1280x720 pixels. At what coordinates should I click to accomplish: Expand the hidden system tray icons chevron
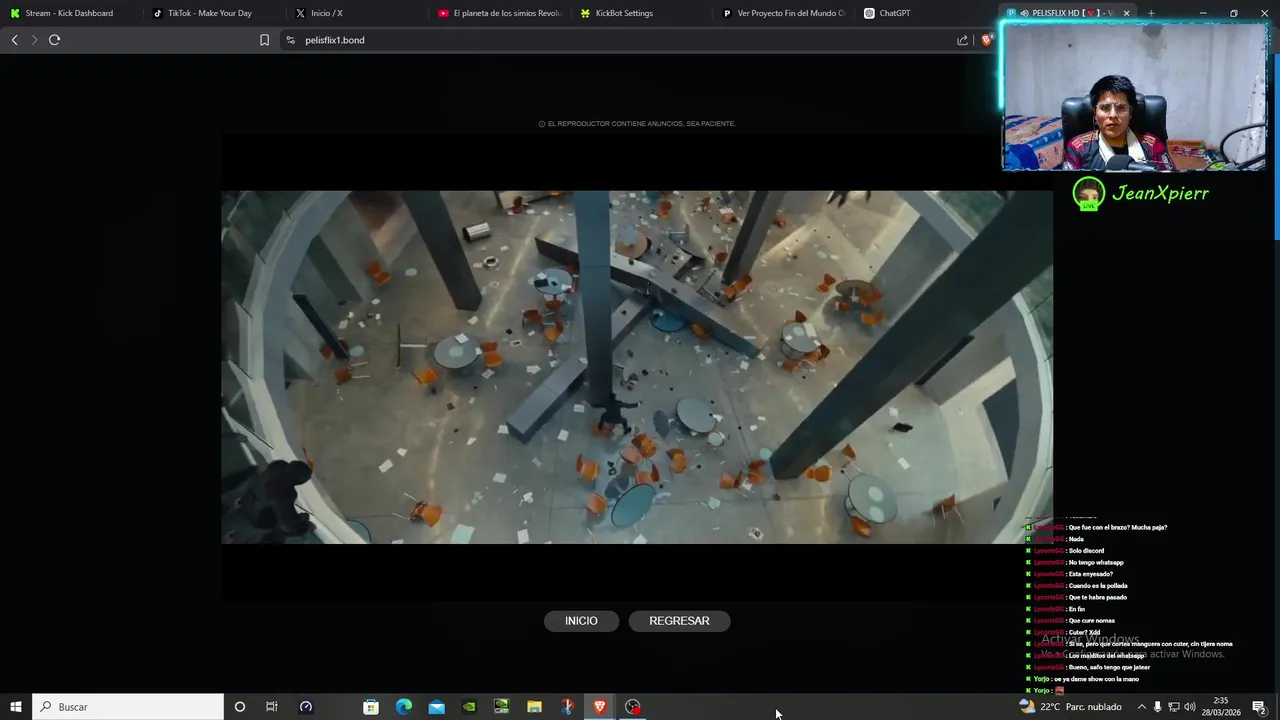pos(1141,707)
